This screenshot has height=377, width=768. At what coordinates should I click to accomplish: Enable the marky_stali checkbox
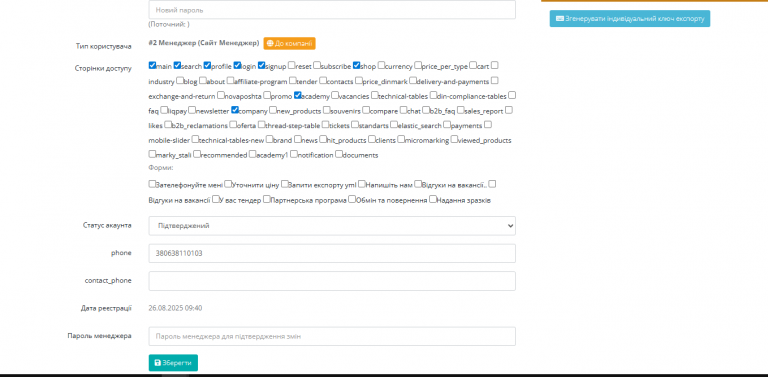coord(152,154)
